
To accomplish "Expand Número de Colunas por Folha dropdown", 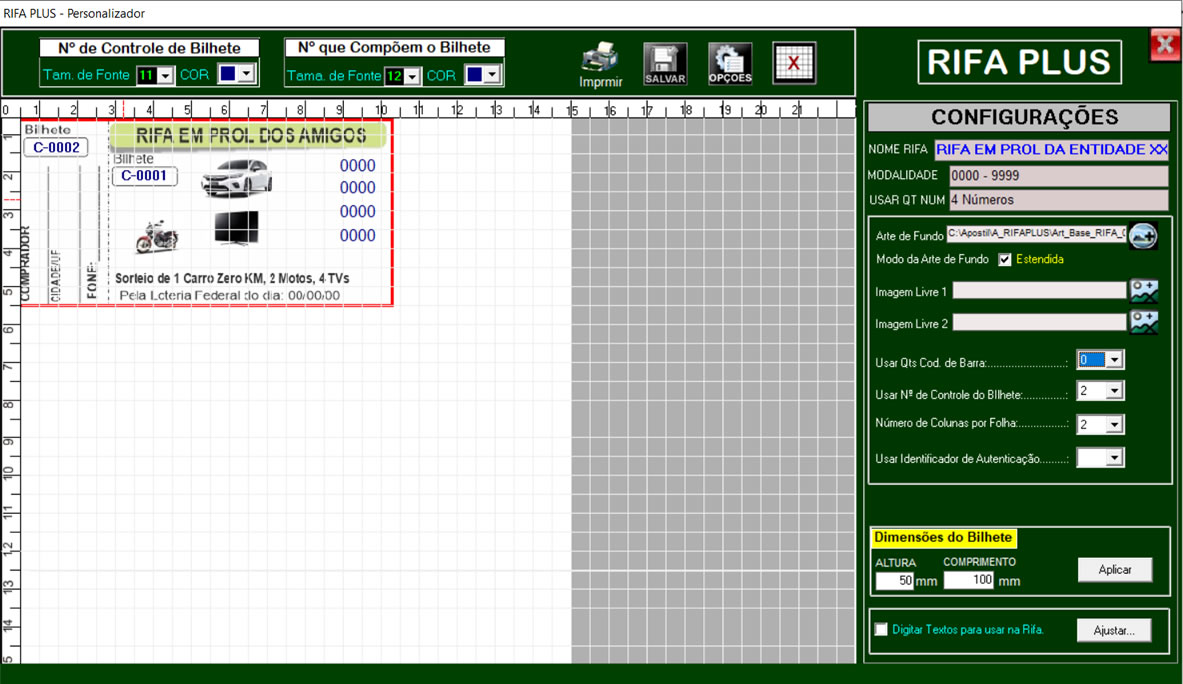I will point(1114,425).
